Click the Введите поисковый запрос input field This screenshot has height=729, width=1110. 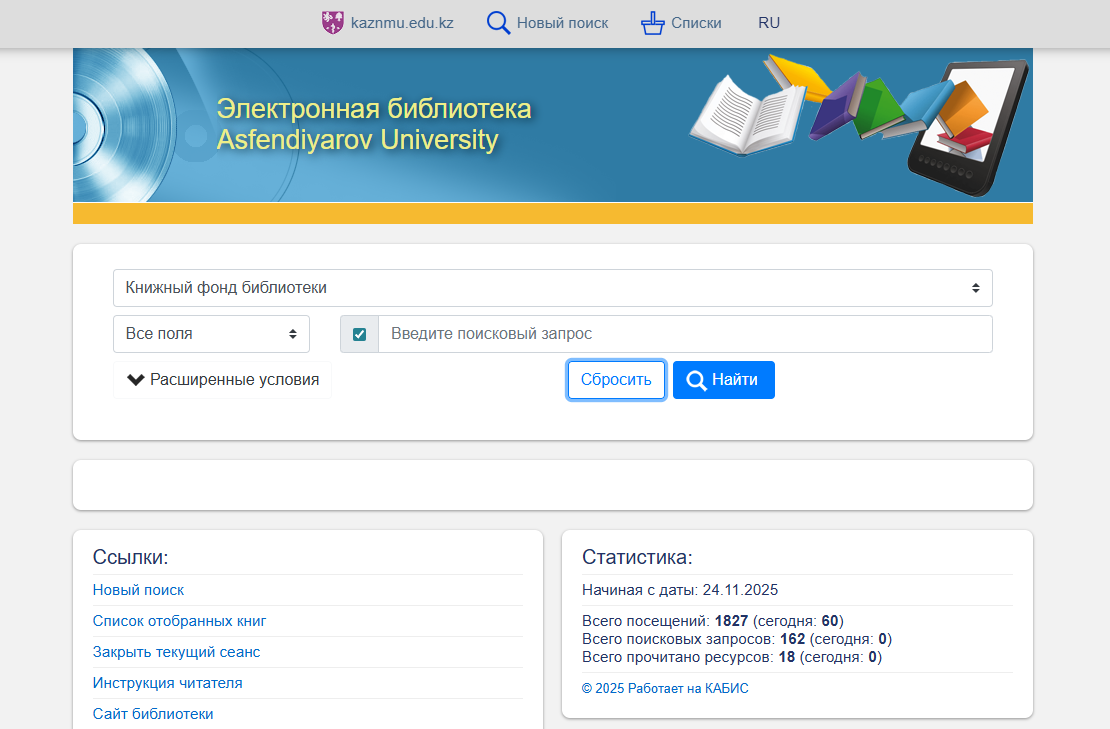(x=685, y=334)
